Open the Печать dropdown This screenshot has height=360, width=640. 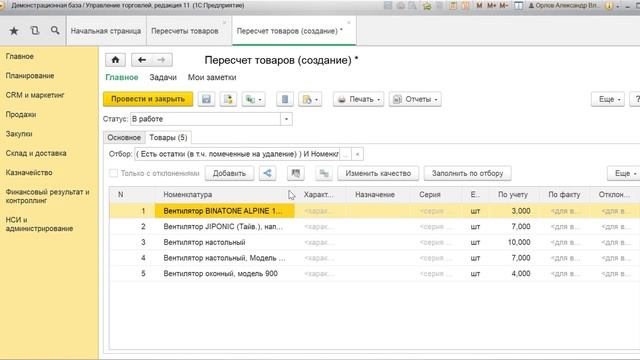coord(358,99)
